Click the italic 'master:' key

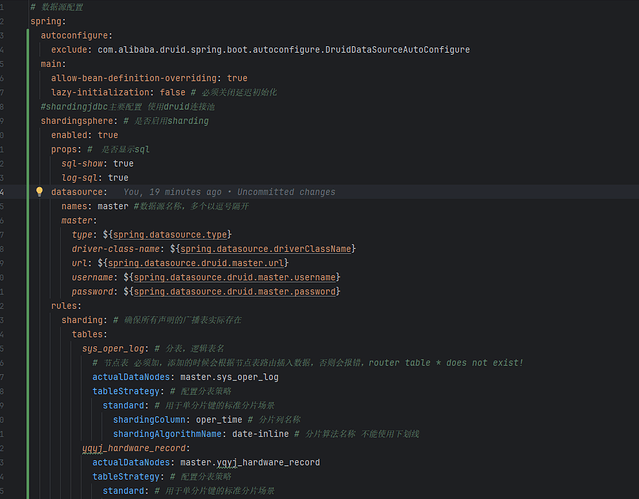pyautogui.click(x=79, y=221)
